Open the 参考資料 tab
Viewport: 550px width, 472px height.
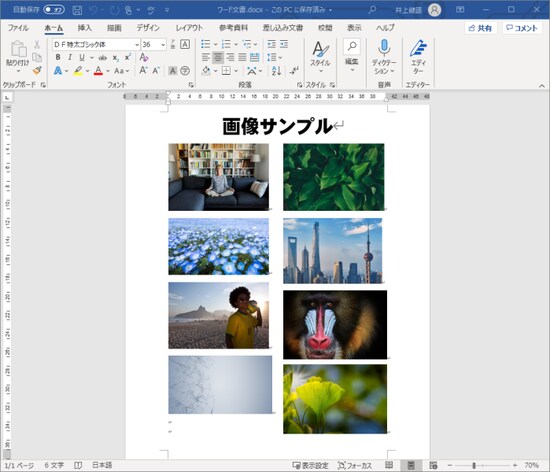[x=233, y=28]
